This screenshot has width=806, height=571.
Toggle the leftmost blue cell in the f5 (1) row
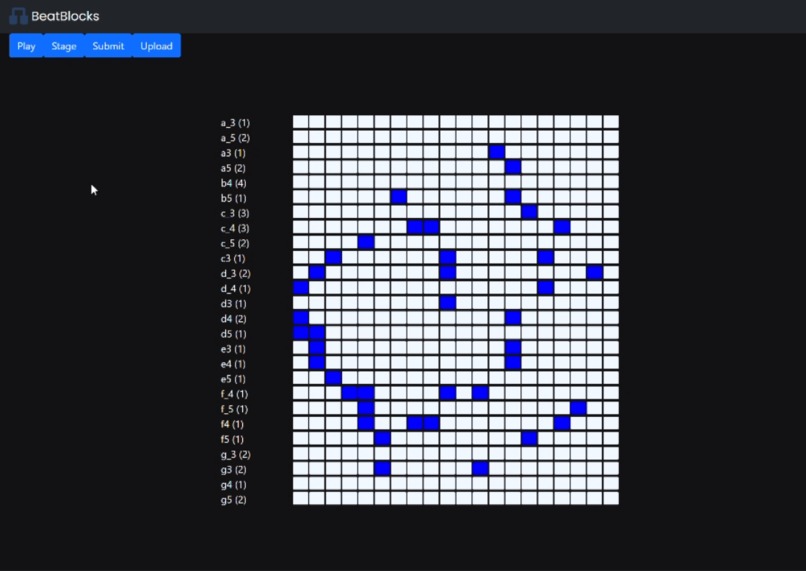tap(382, 438)
